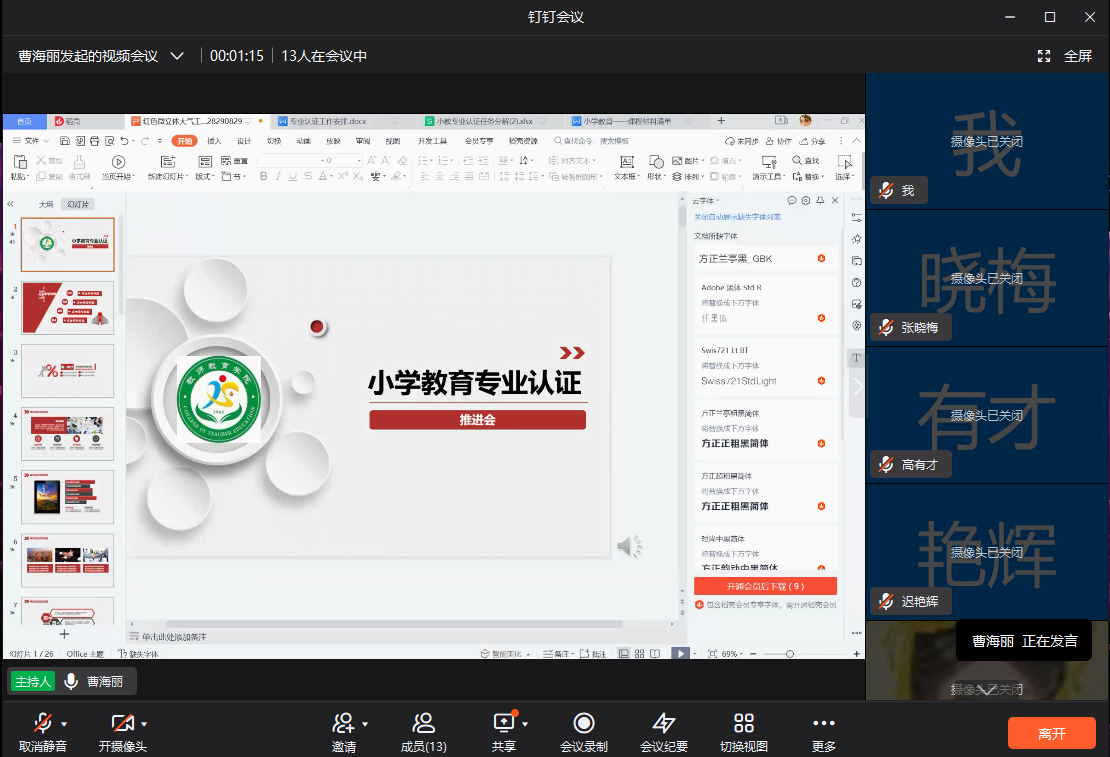Screen dimensions: 1110x757
Task: Expand meeting info chevron beside 曹海丽发起的视频会议
Action: coord(177,56)
